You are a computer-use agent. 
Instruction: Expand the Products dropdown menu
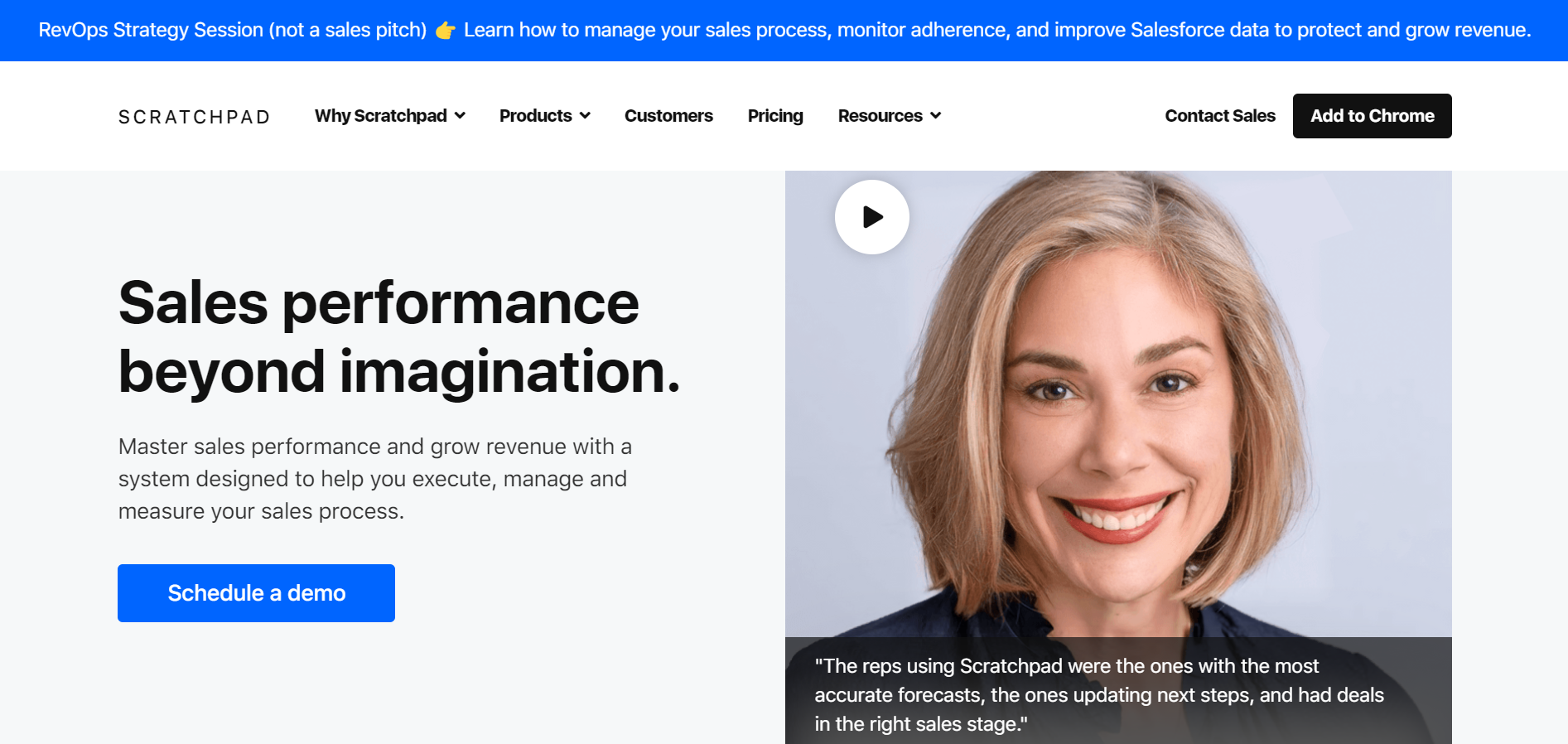pyautogui.click(x=544, y=116)
